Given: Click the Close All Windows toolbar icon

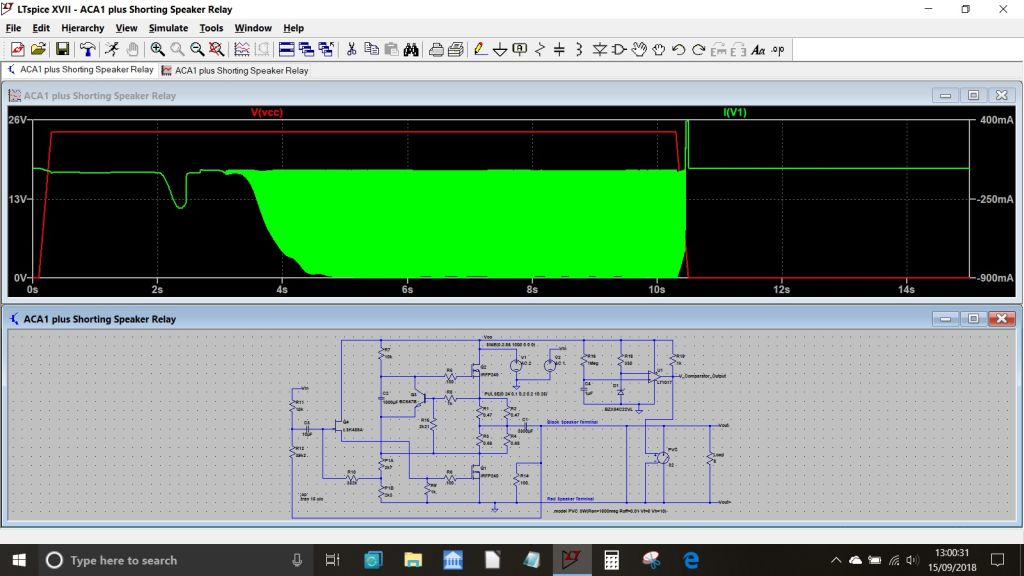Looking at the screenshot, I should tap(326, 50).
